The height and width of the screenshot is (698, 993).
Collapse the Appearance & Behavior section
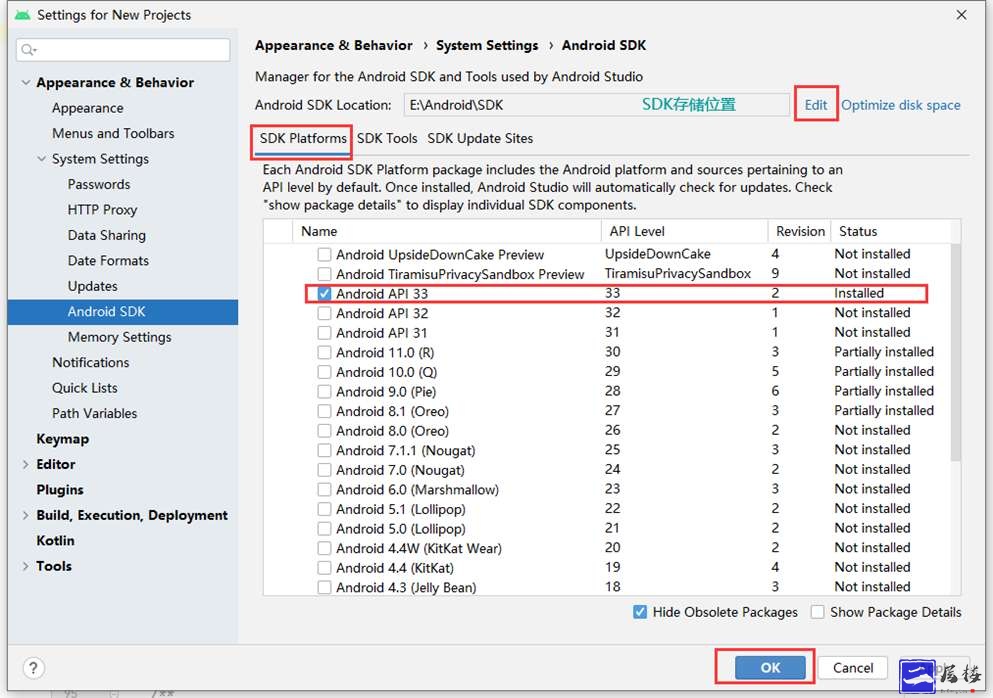coord(26,82)
